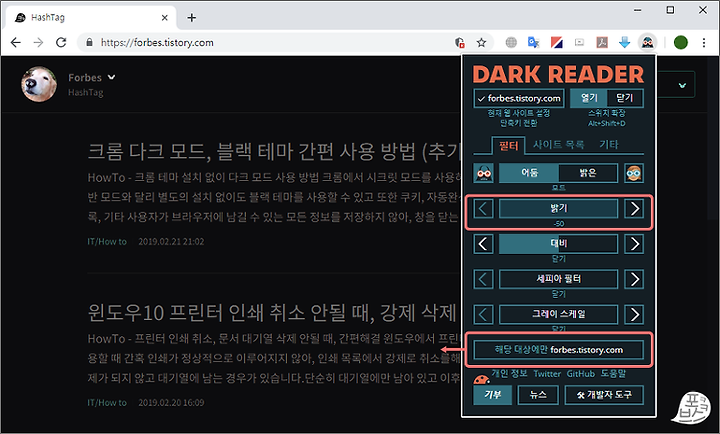Click the gray rectangle extension icon
This screenshot has width=720, height=434.
[x=579, y=43]
